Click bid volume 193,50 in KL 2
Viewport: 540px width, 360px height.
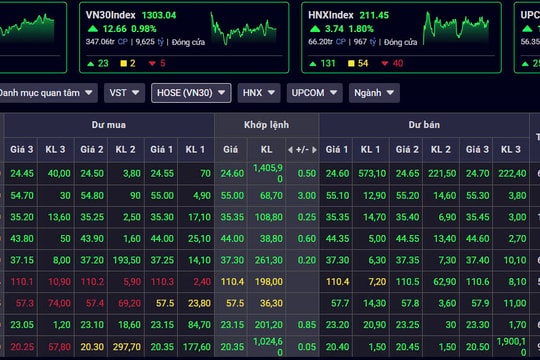127,260
